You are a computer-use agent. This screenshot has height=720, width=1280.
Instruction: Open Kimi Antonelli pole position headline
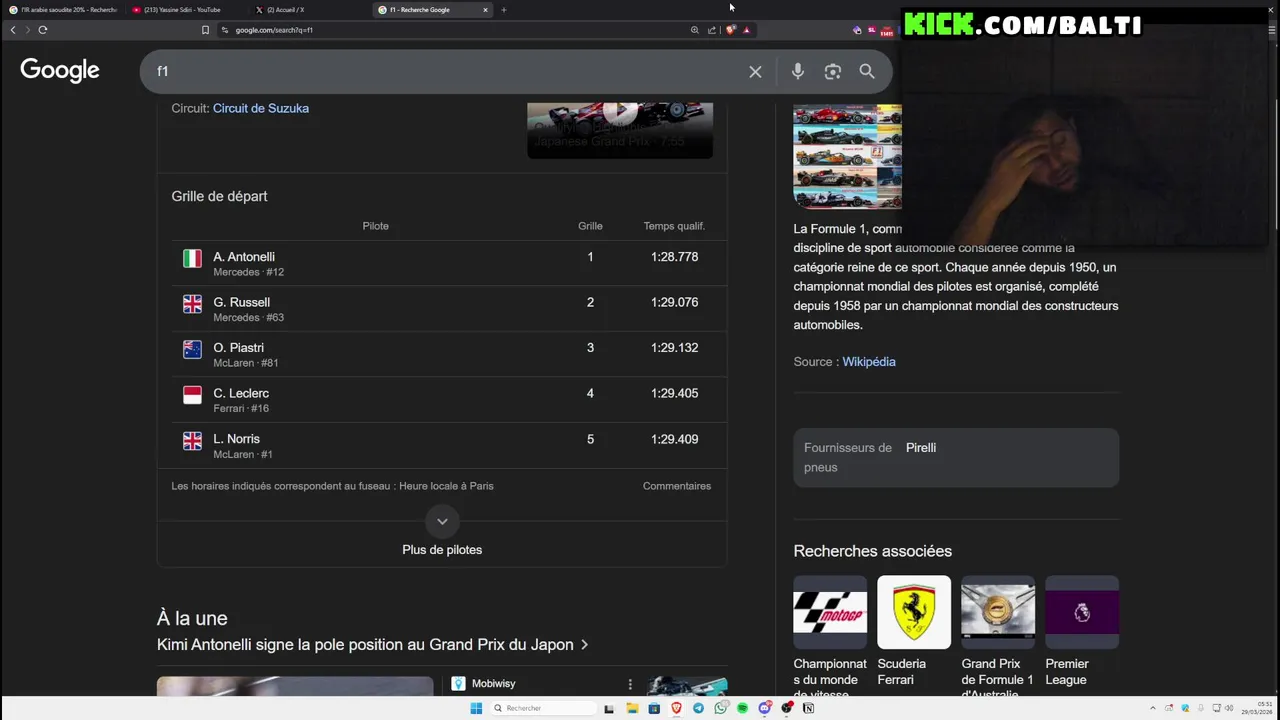pyautogui.click(x=365, y=645)
